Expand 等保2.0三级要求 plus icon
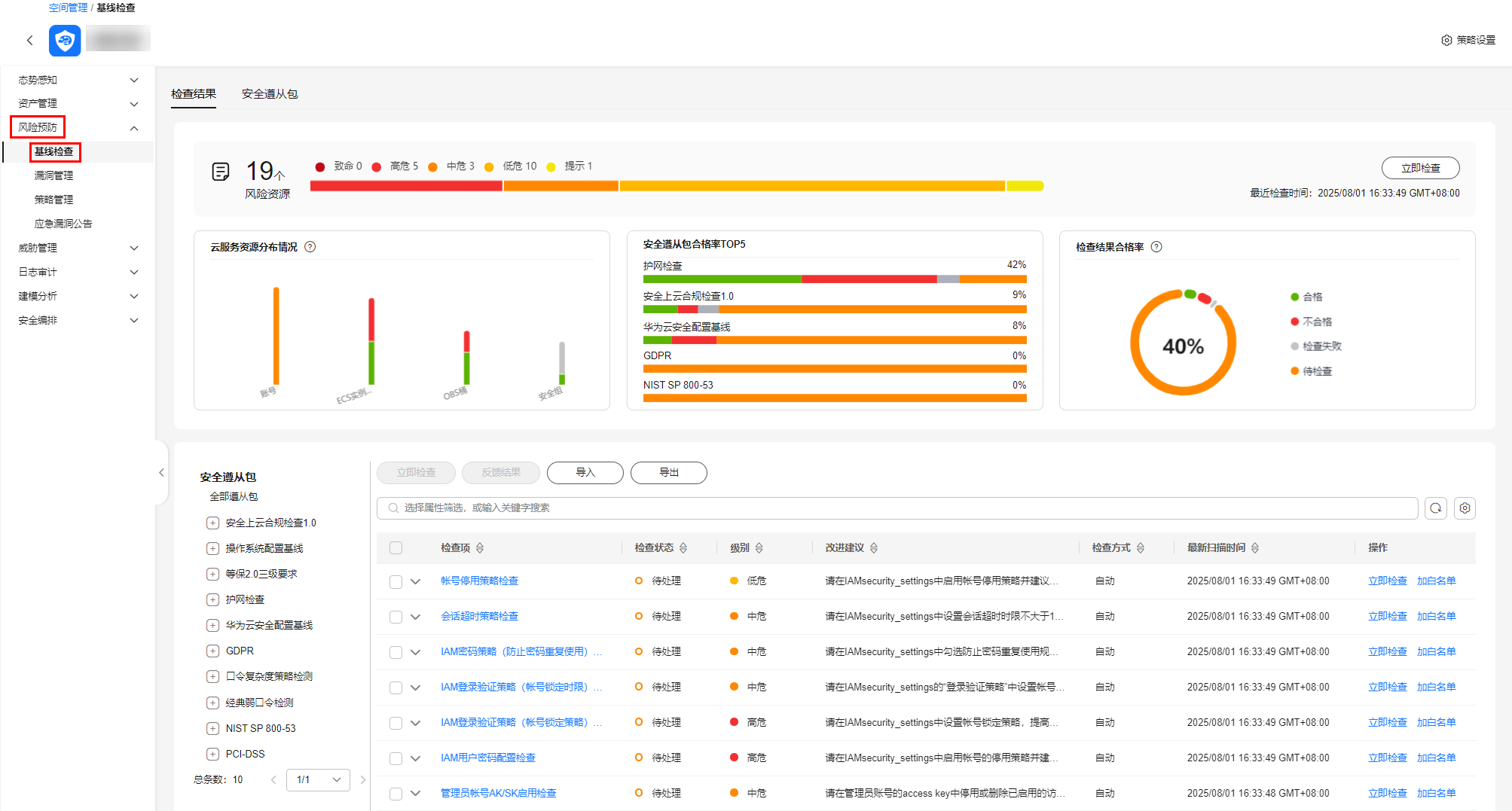 coord(212,575)
